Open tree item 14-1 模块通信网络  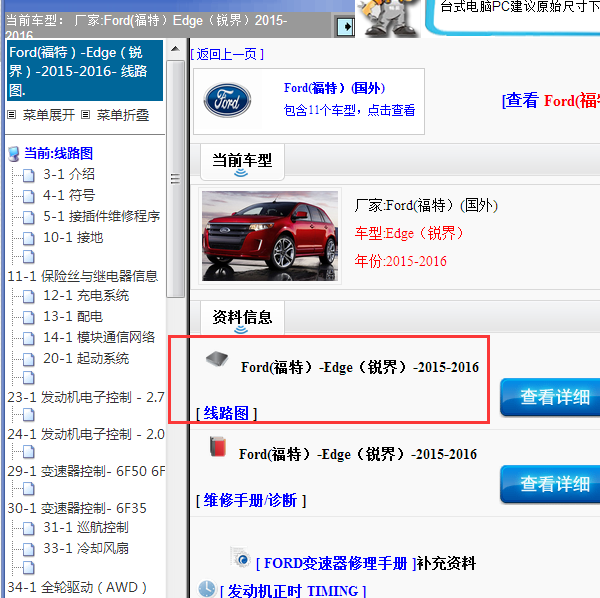(99, 337)
